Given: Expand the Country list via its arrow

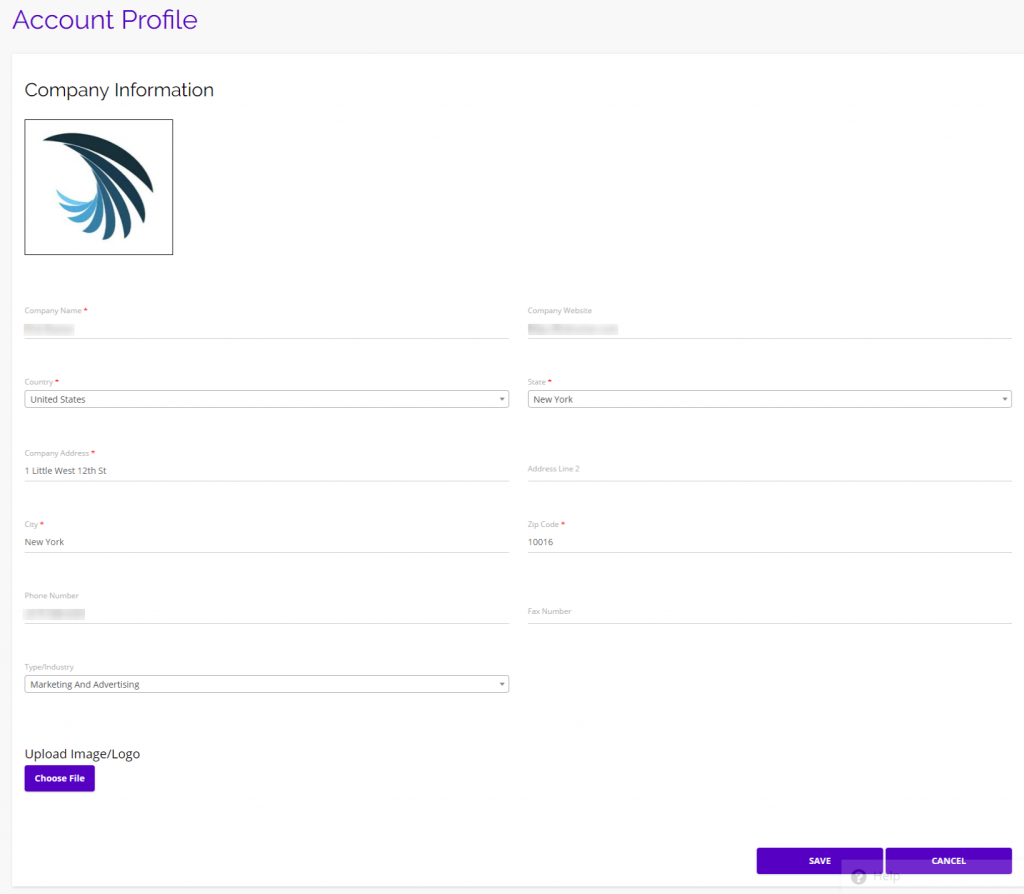Looking at the screenshot, I should tap(502, 398).
